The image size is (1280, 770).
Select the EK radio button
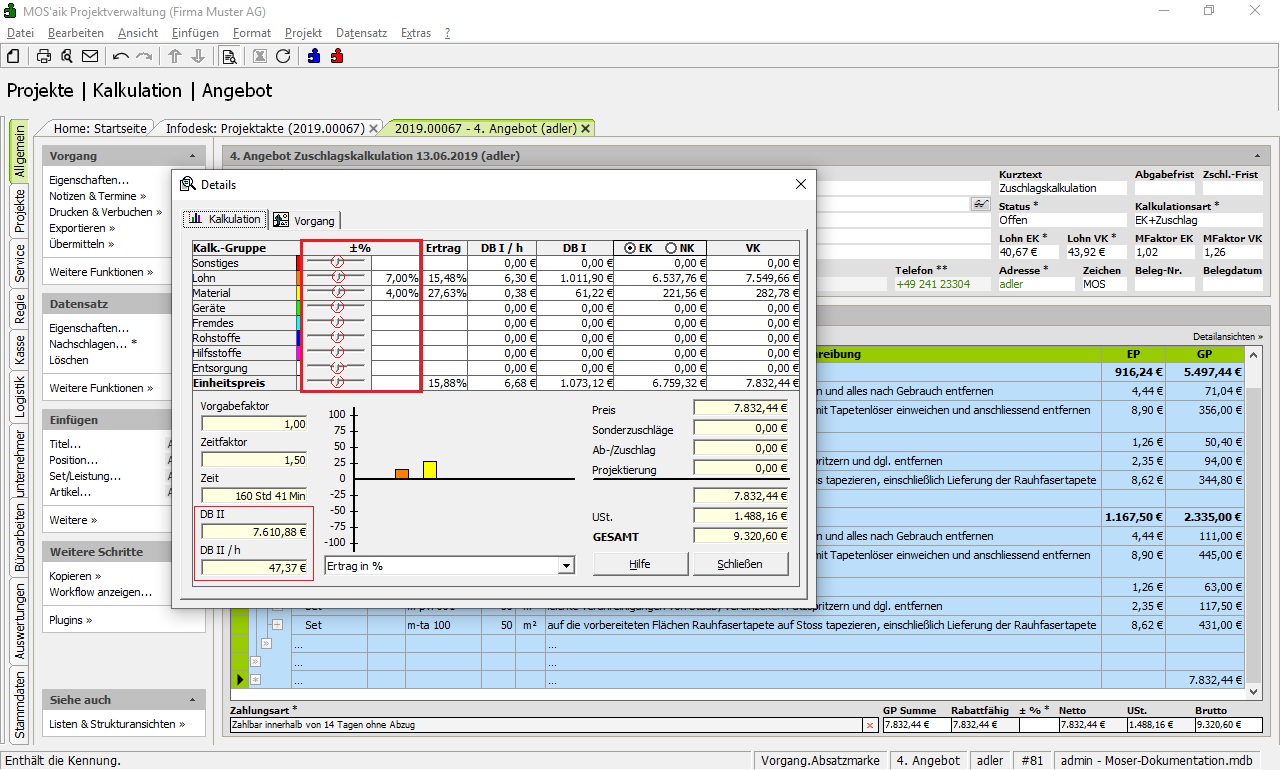tap(631, 248)
